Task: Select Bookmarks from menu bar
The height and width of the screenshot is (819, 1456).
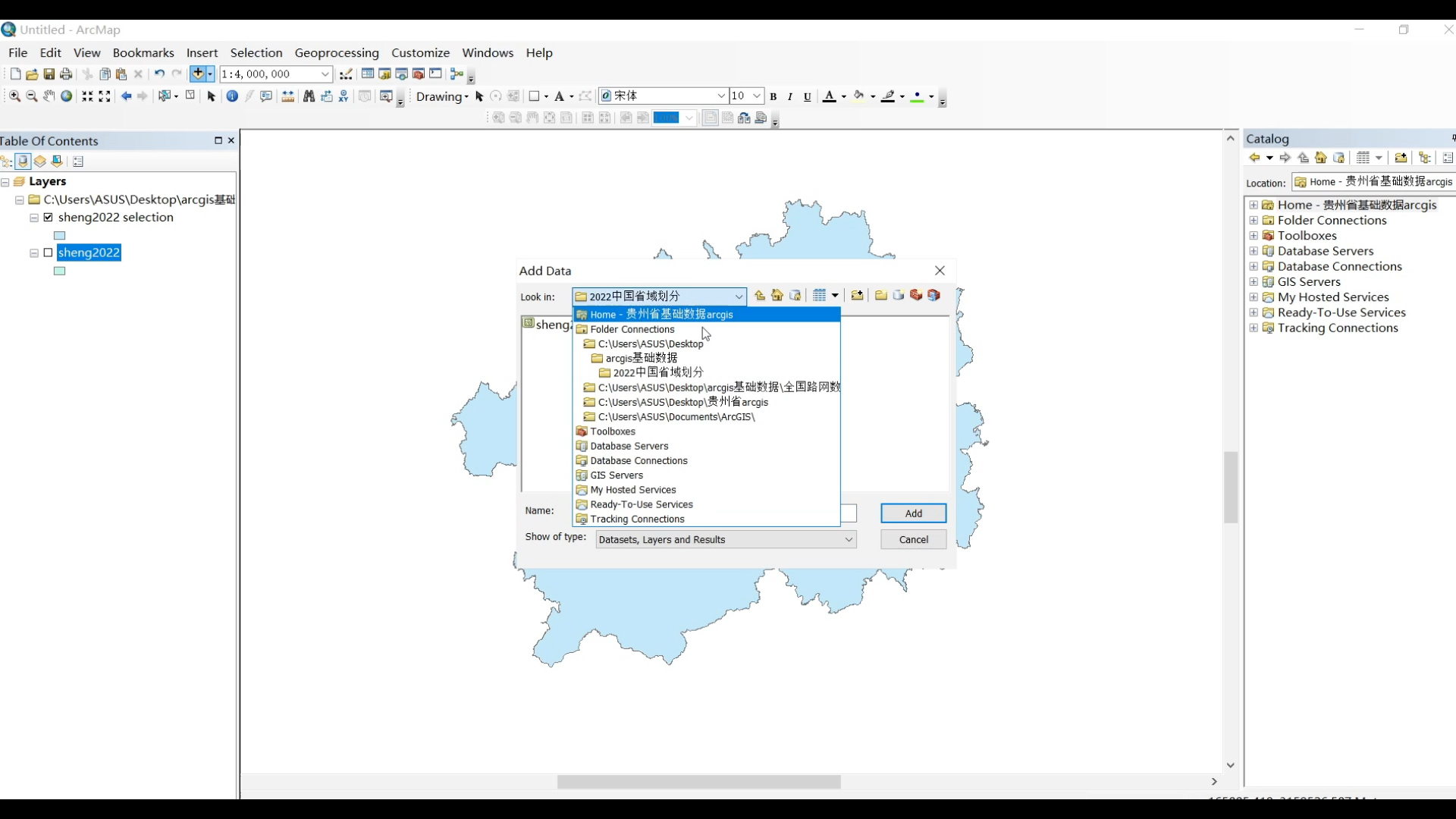Action: pyautogui.click(x=143, y=52)
